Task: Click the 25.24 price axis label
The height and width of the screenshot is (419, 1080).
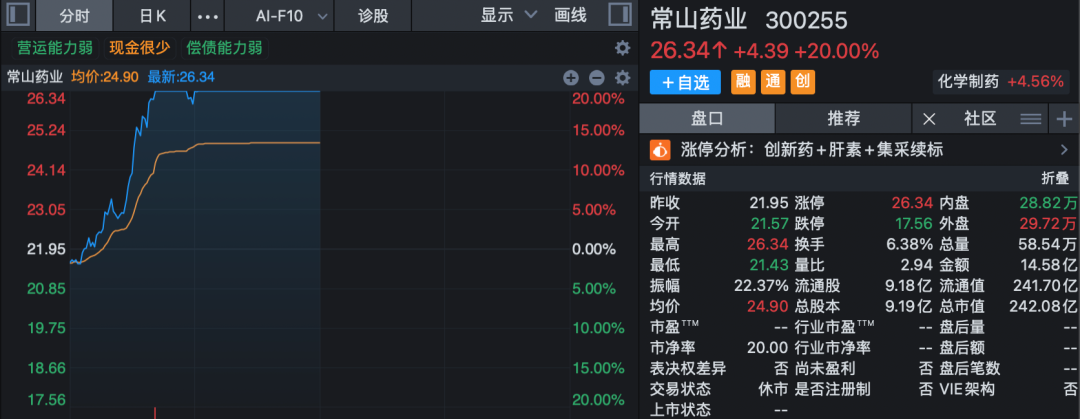Action: pos(46,130)
